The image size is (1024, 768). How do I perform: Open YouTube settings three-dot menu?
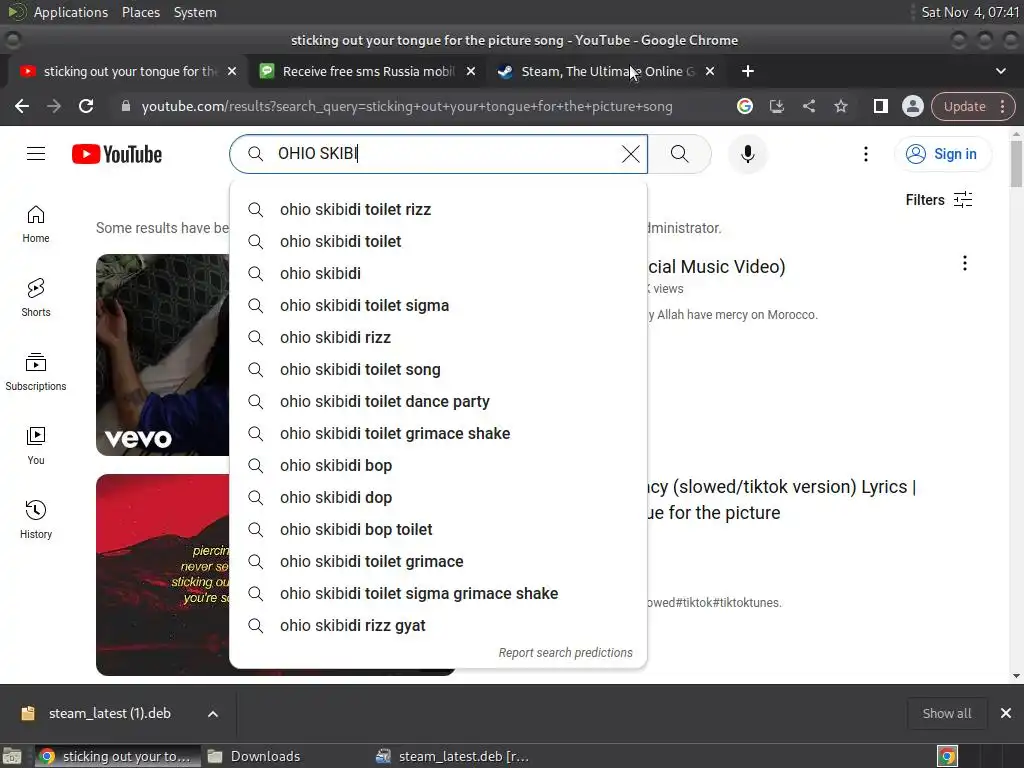(866, 154)
